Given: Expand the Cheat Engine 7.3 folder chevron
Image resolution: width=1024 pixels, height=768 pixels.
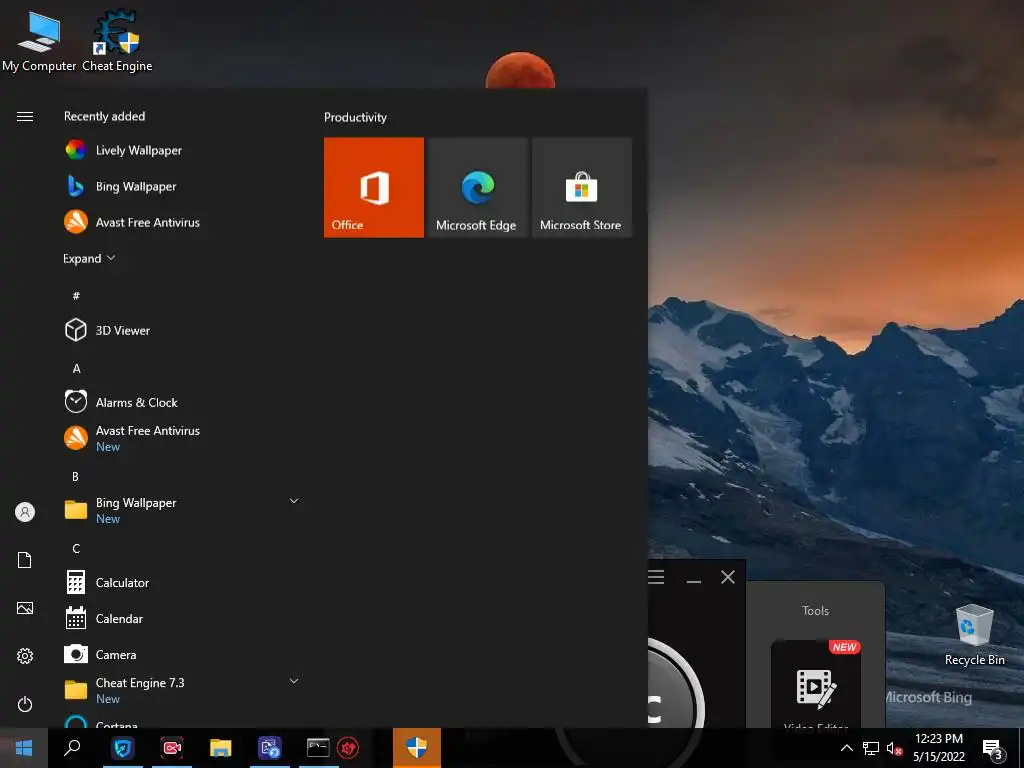Looking at the screenshot, I should (294, 681).
